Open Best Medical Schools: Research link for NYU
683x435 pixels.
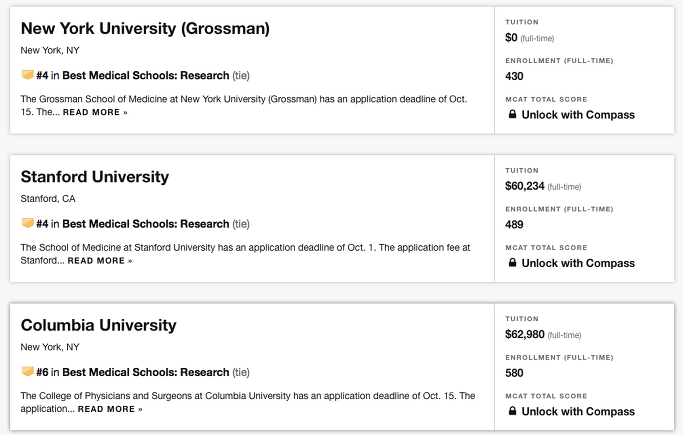tap(145, 75)
